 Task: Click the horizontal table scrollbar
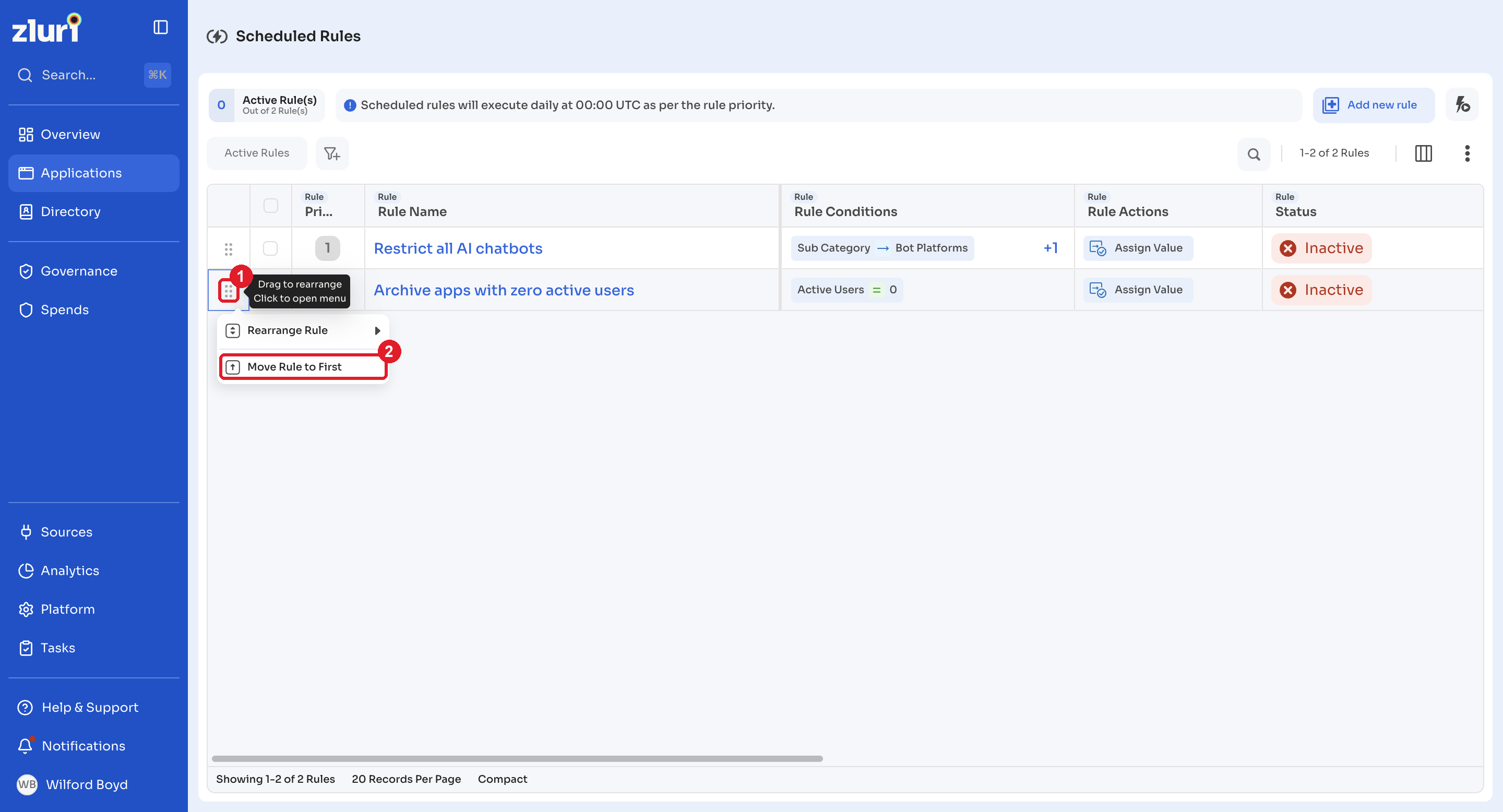pos(517,759)
